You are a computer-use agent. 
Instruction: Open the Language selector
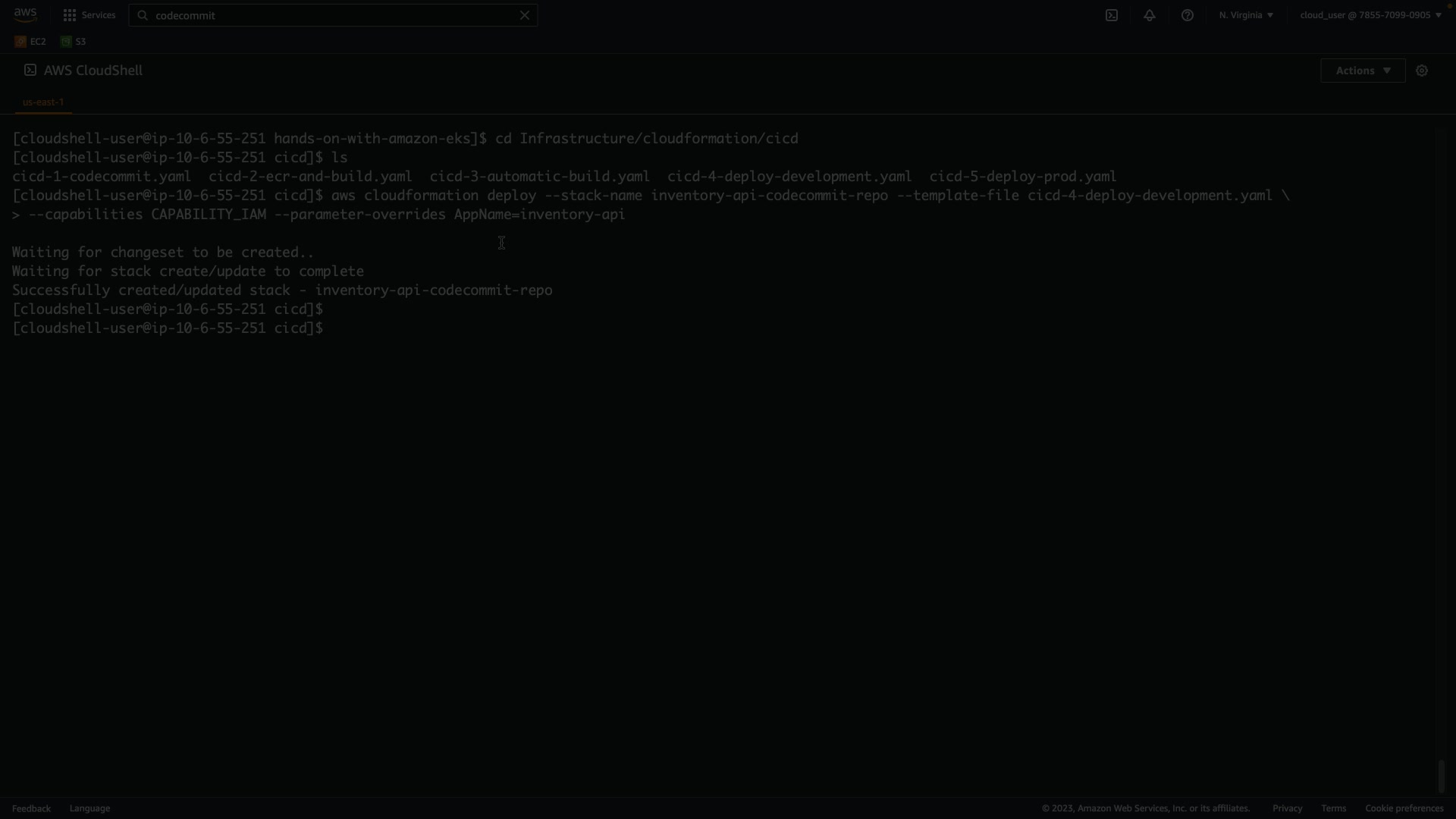tap(89, 808)
